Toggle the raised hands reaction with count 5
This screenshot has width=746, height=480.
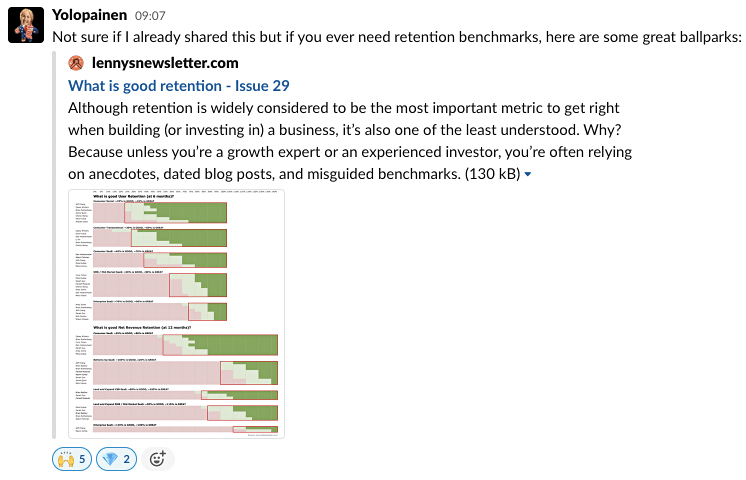click(72, 459)
